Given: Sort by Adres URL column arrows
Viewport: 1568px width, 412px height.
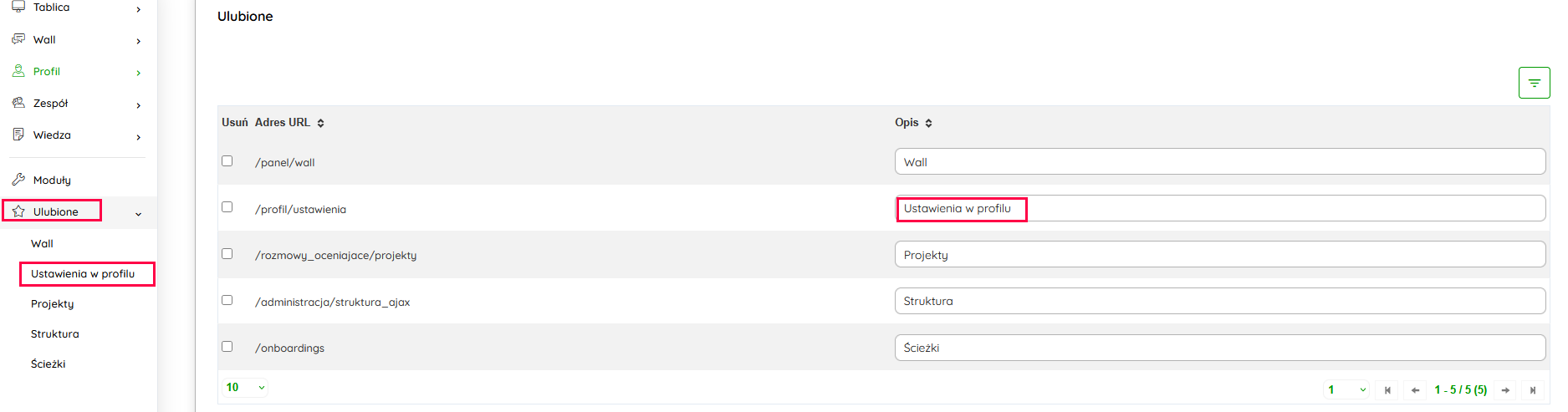Looking at the screenshot, I should [x=320, y=123].
